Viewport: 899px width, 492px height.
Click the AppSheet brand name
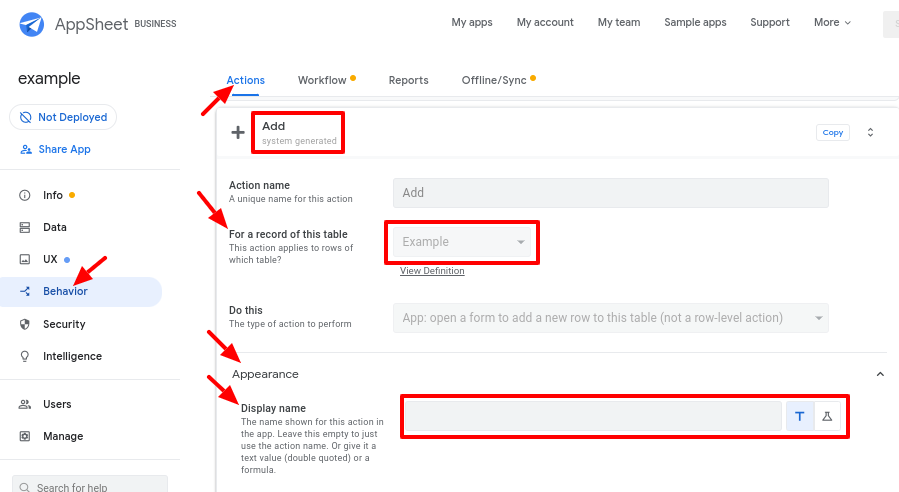[x=92, y=24]
